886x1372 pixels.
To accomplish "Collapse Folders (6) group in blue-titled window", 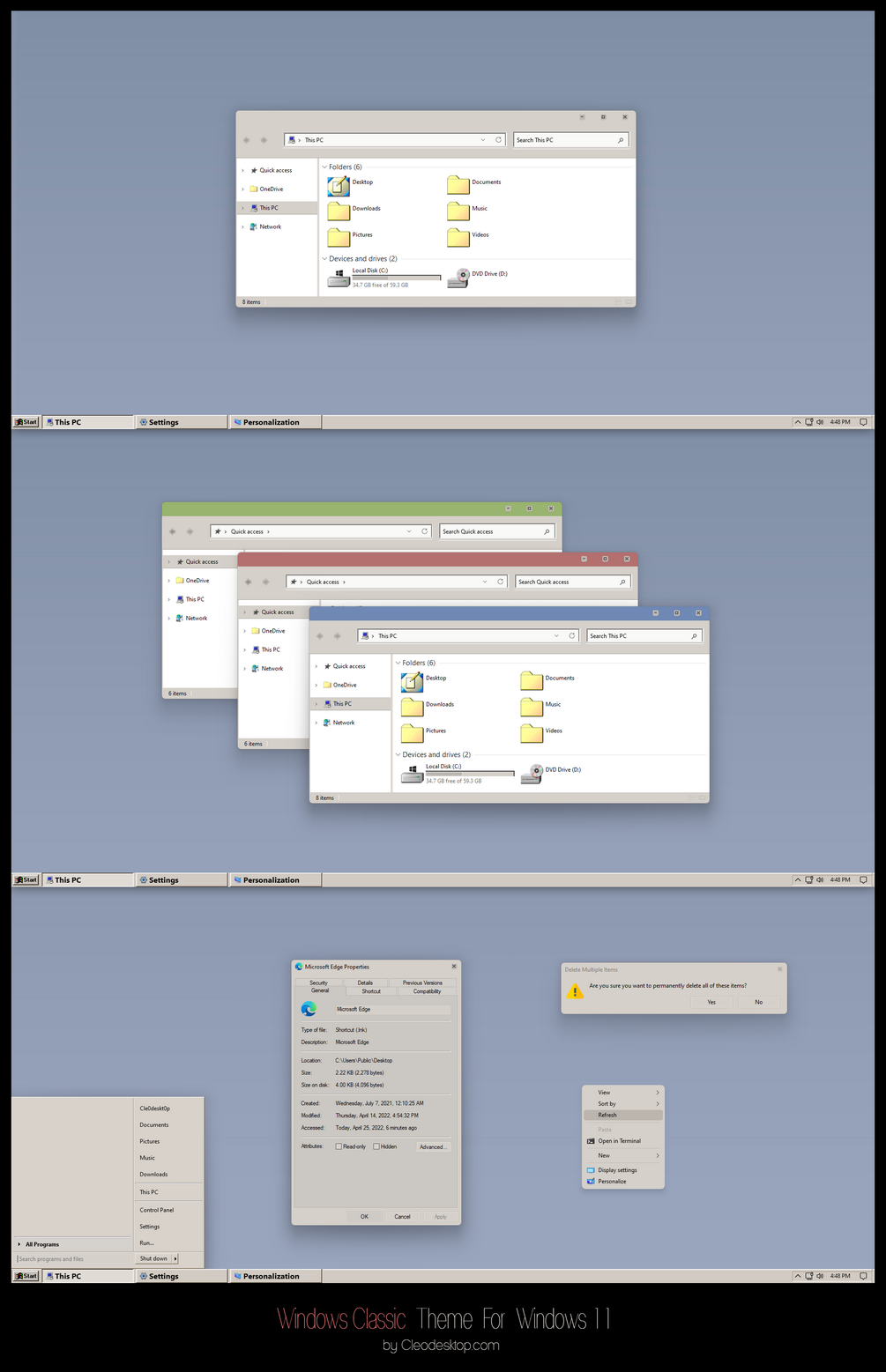I will pos(398,663).
